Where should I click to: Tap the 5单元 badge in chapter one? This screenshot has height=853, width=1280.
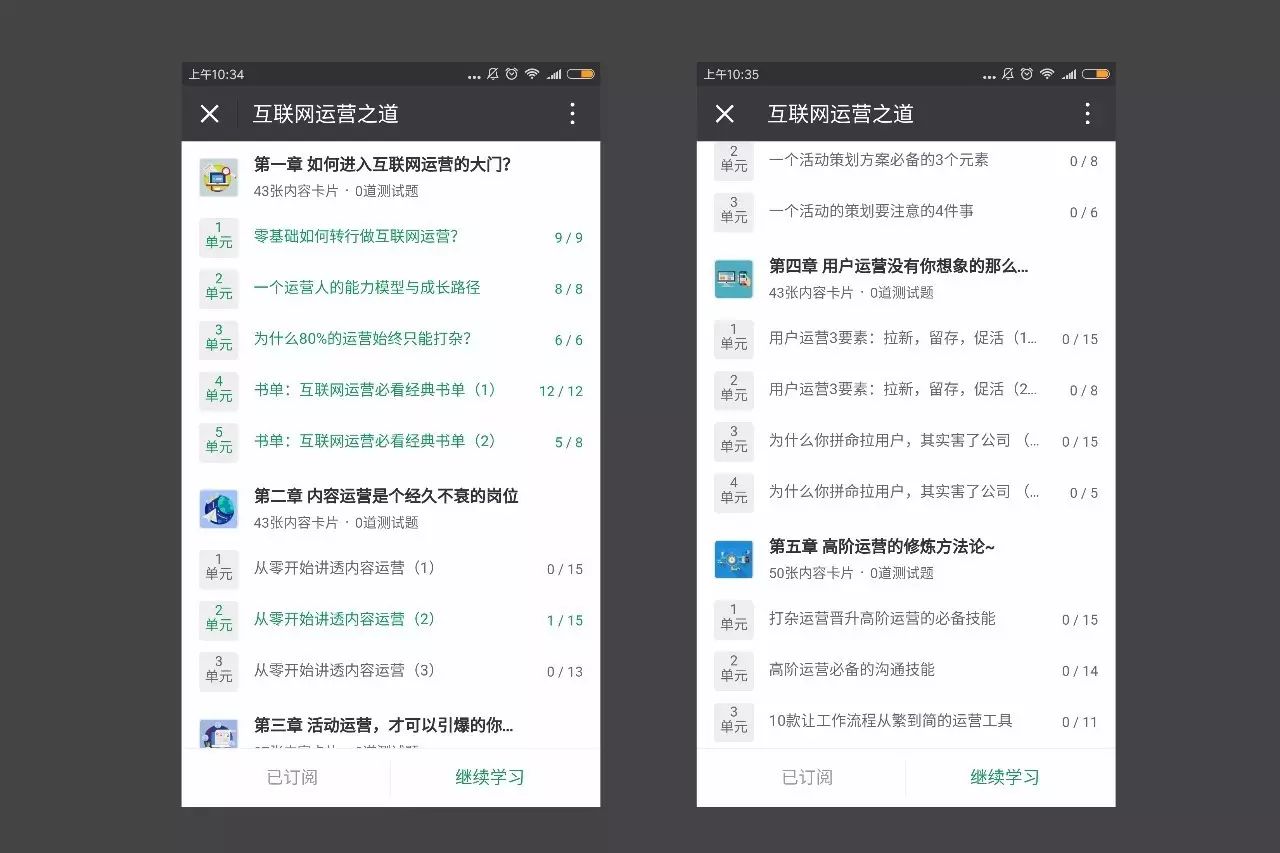coord(219,441)
